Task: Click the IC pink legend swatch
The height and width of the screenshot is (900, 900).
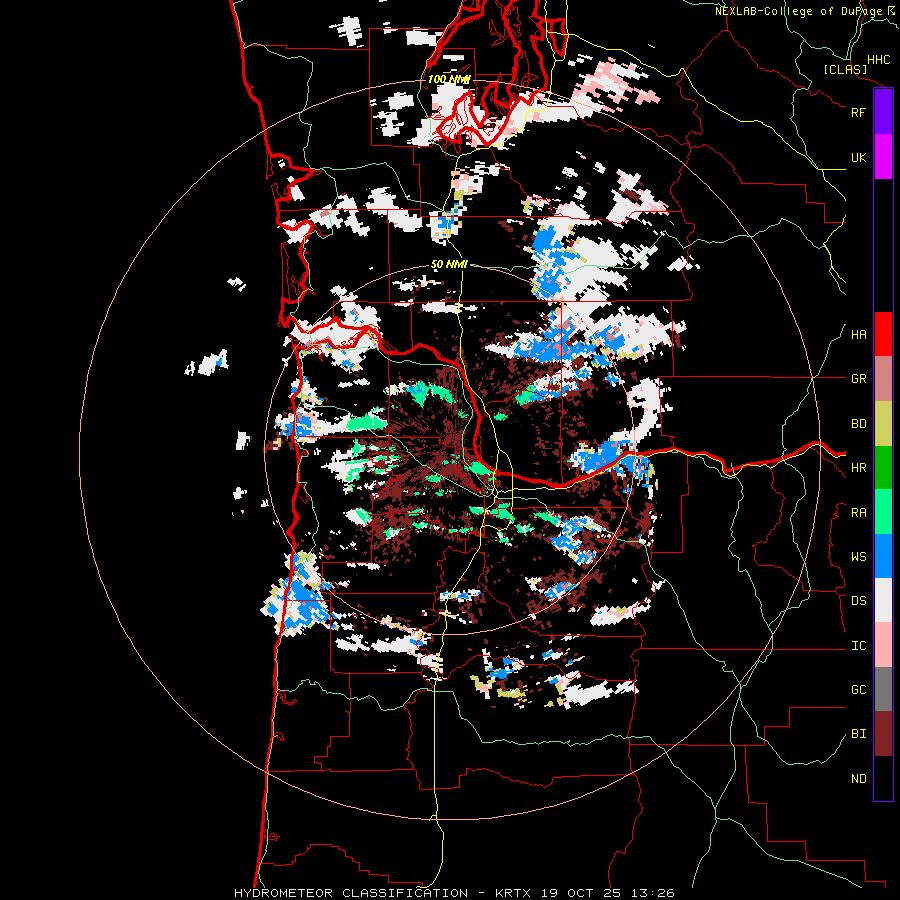Action: (883, 645)
